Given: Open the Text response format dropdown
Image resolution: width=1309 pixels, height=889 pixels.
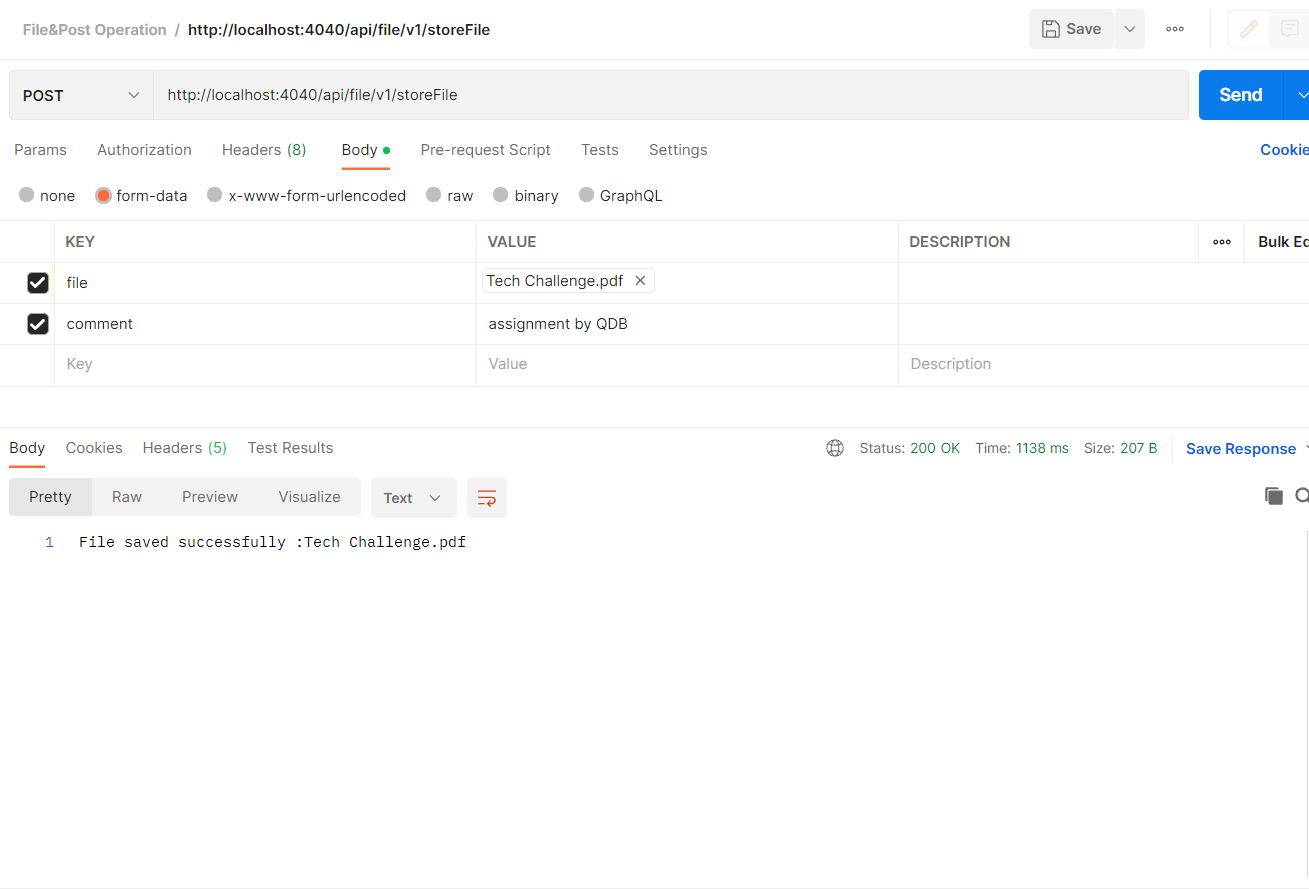Looking at the screenshot, I should [x=413, y=497].
